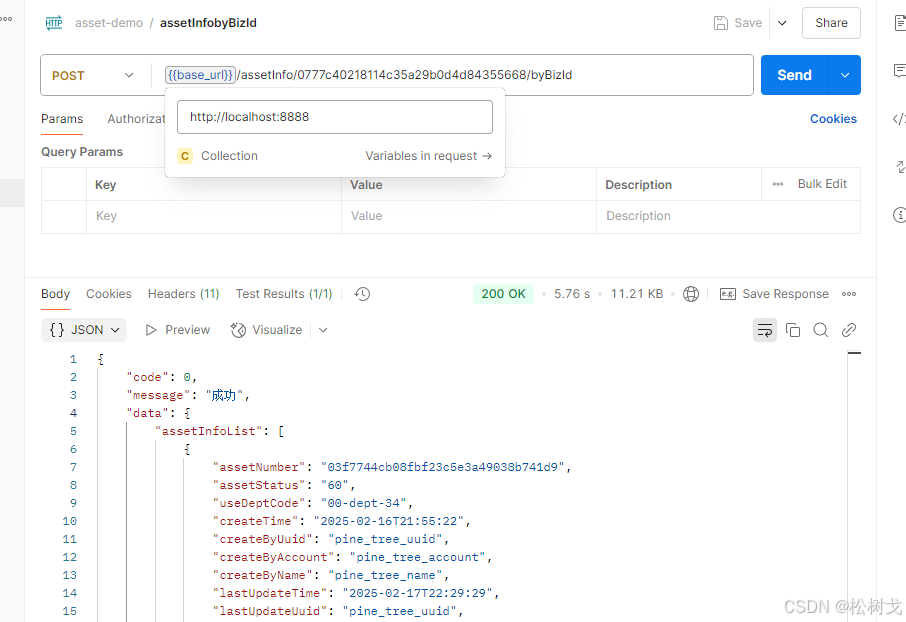This screenshot has height=622, width=906.
Task: Click the response history clock icon
Action: click(x=362, y=294)
